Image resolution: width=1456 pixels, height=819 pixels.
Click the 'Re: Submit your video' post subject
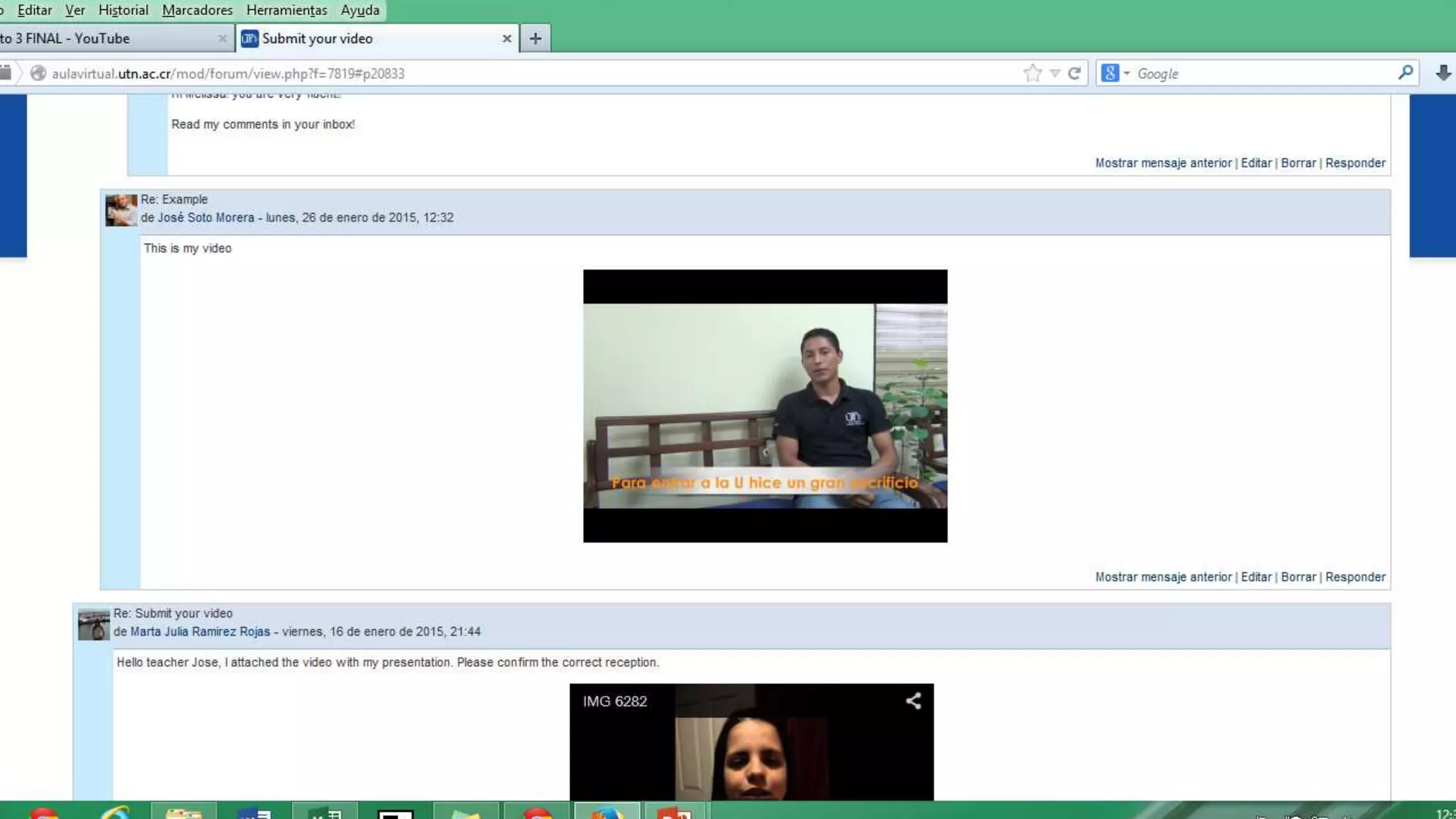point(173,613)
